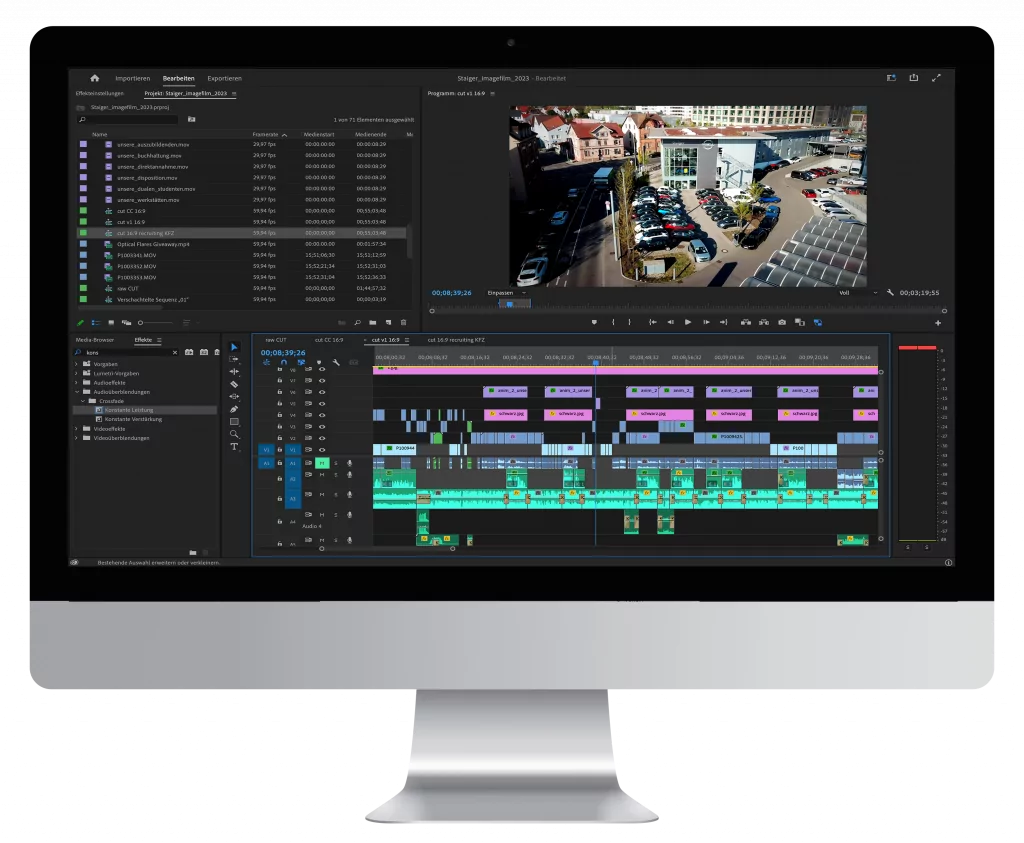Viewport: 1024px width, 843px height.
Task: Create a new bin in Project panel
Action: pos(372,323)
